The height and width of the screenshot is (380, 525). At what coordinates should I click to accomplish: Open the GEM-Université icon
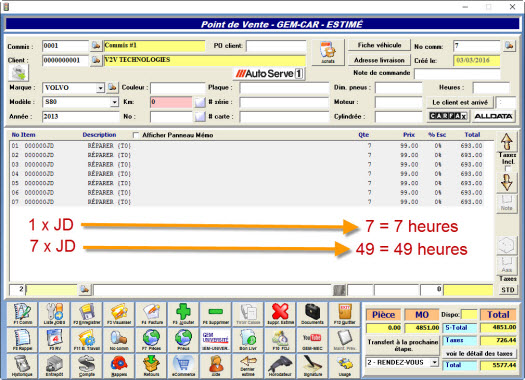pyautogui.click(x=216, y=340)
